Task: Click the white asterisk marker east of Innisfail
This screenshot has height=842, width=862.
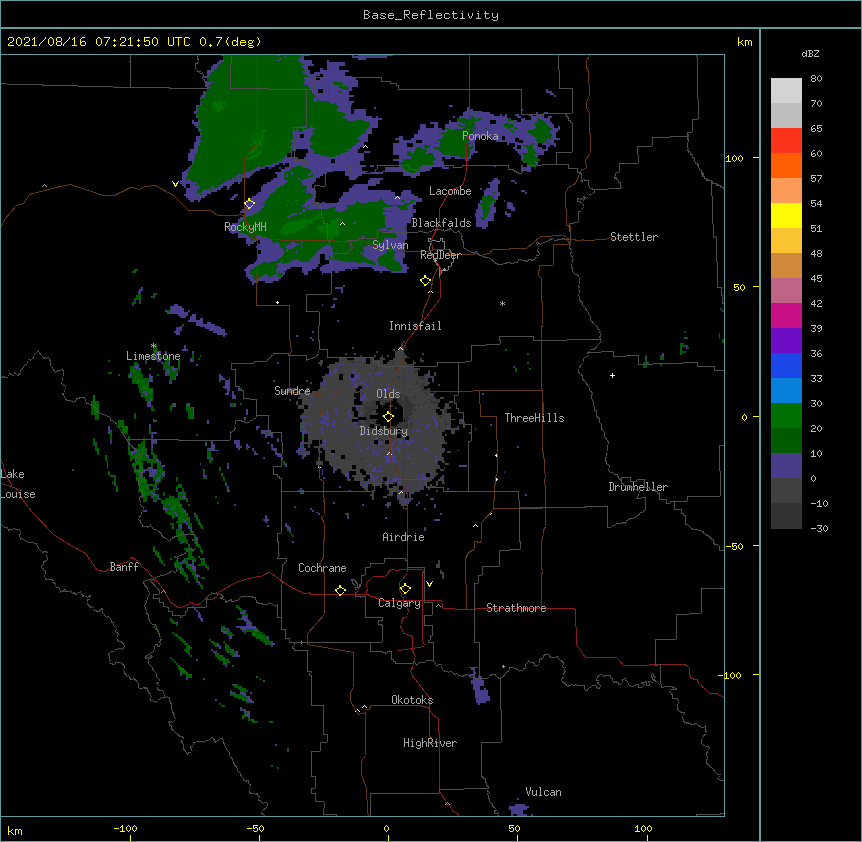Action: point(502,303)
